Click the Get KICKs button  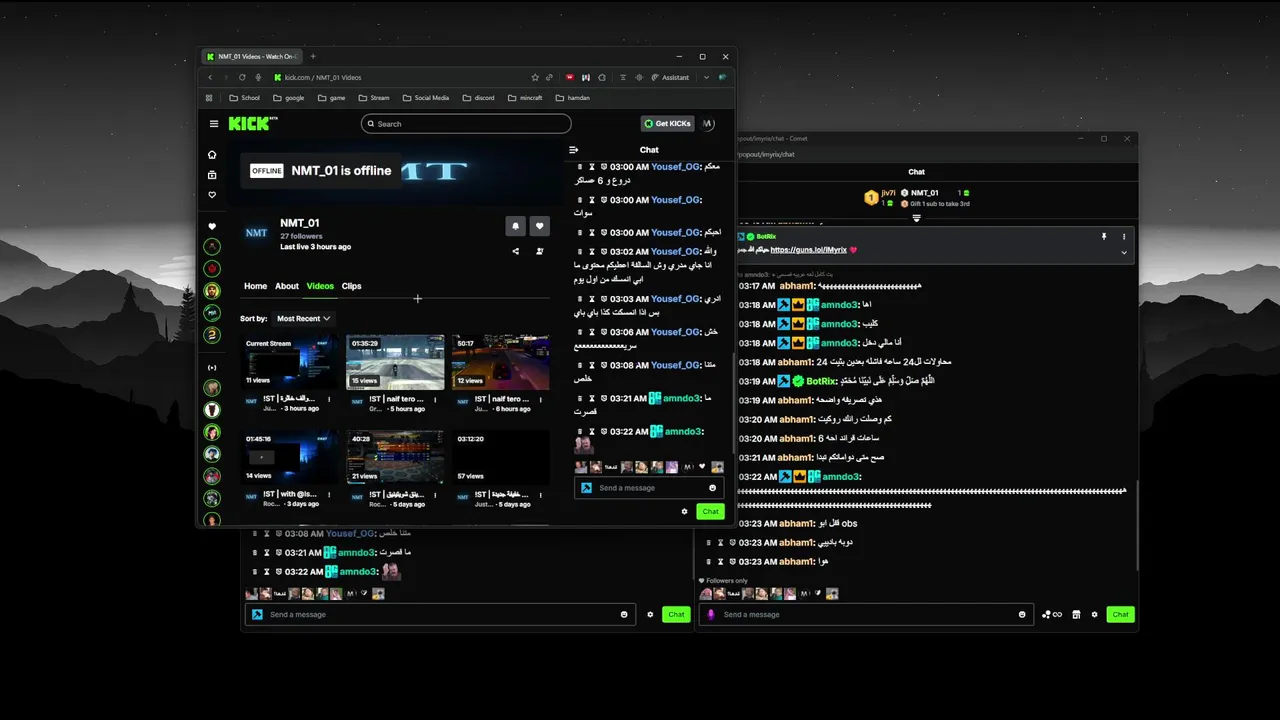coord(667,124)
